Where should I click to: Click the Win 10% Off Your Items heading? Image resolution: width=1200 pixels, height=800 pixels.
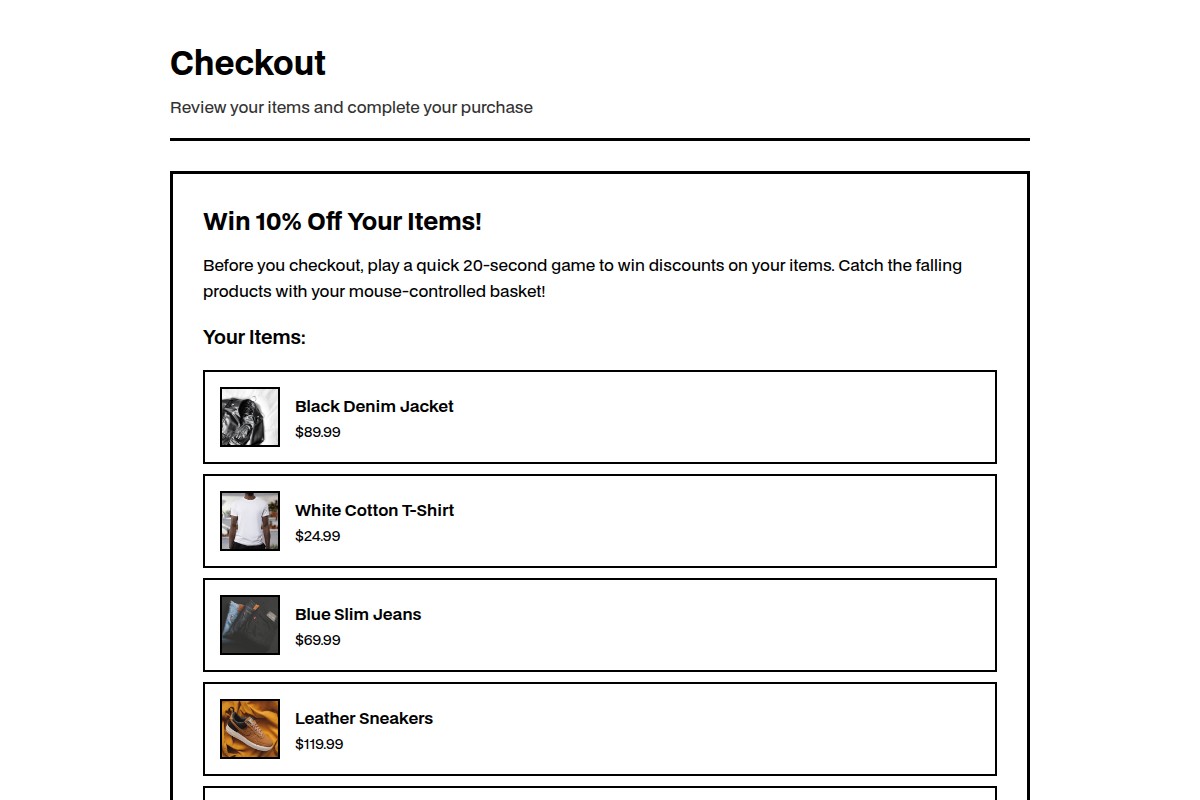(342, 222)
